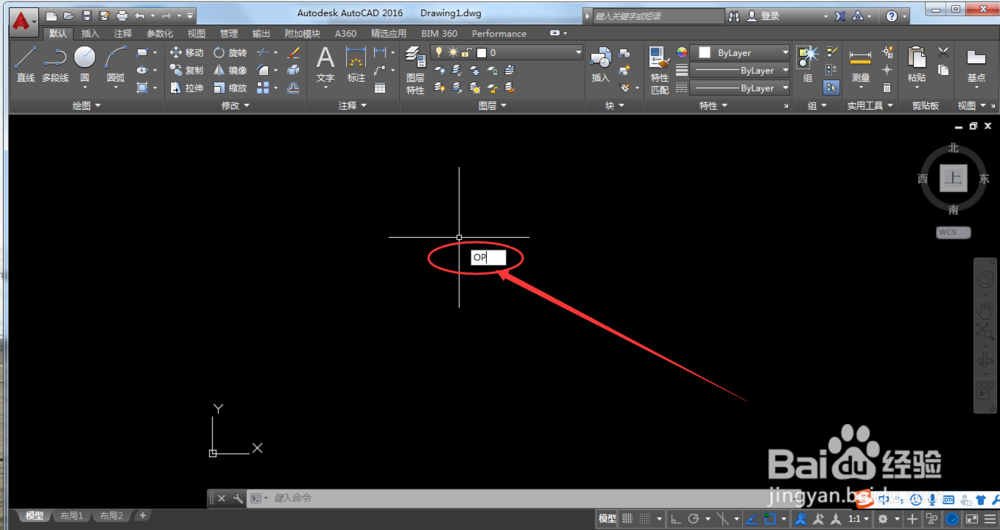Image resolution: width=1000 pixels, height=530 pixels.
Task: Open Quick Calculator in Utilities panel
Action: coord(887,88)
